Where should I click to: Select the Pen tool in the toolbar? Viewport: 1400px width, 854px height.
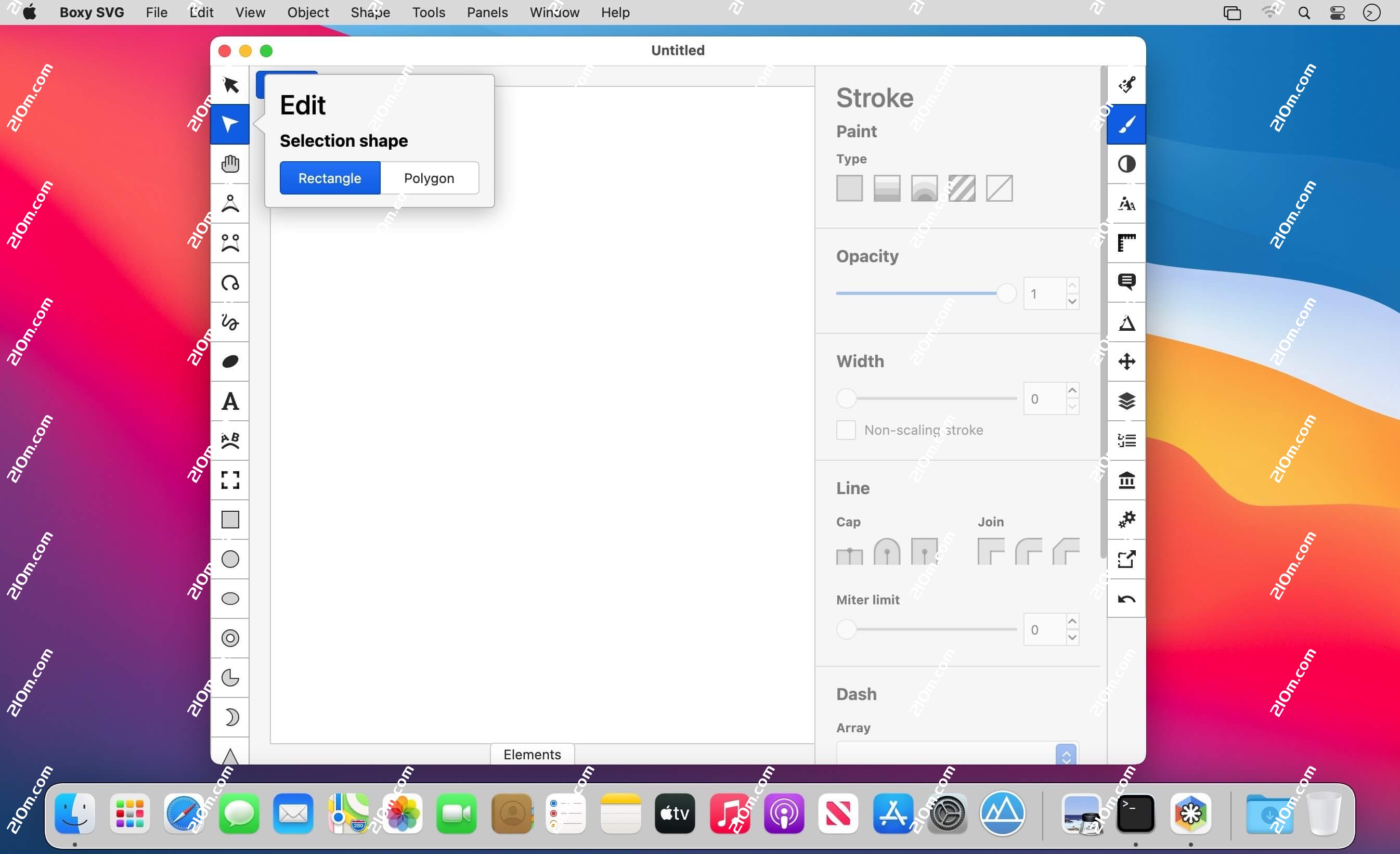coord(230,203)
